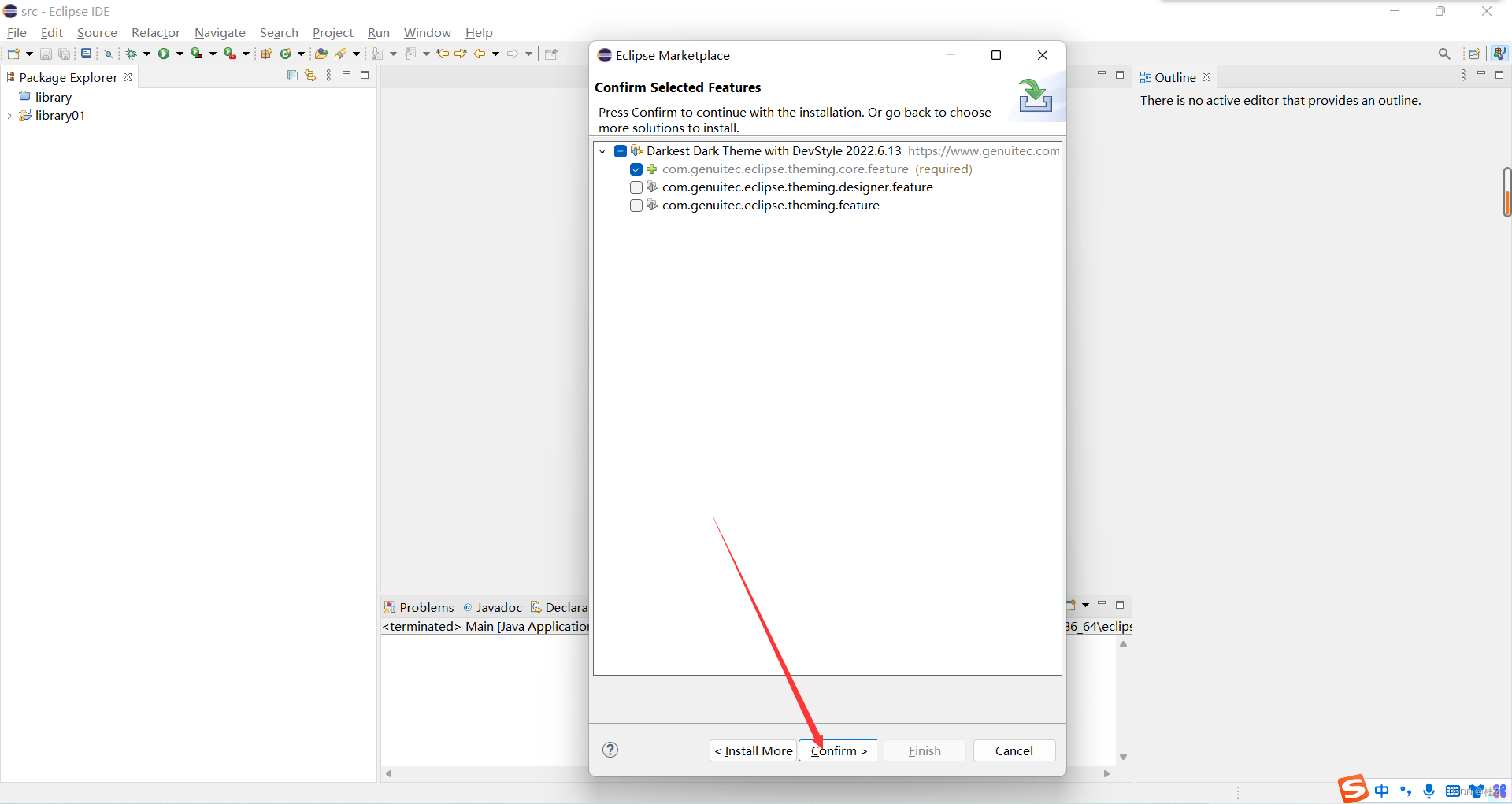Collapse All in Package Explorer
The height and width of the screenshot is (804, 1512).
coord(292,75)
